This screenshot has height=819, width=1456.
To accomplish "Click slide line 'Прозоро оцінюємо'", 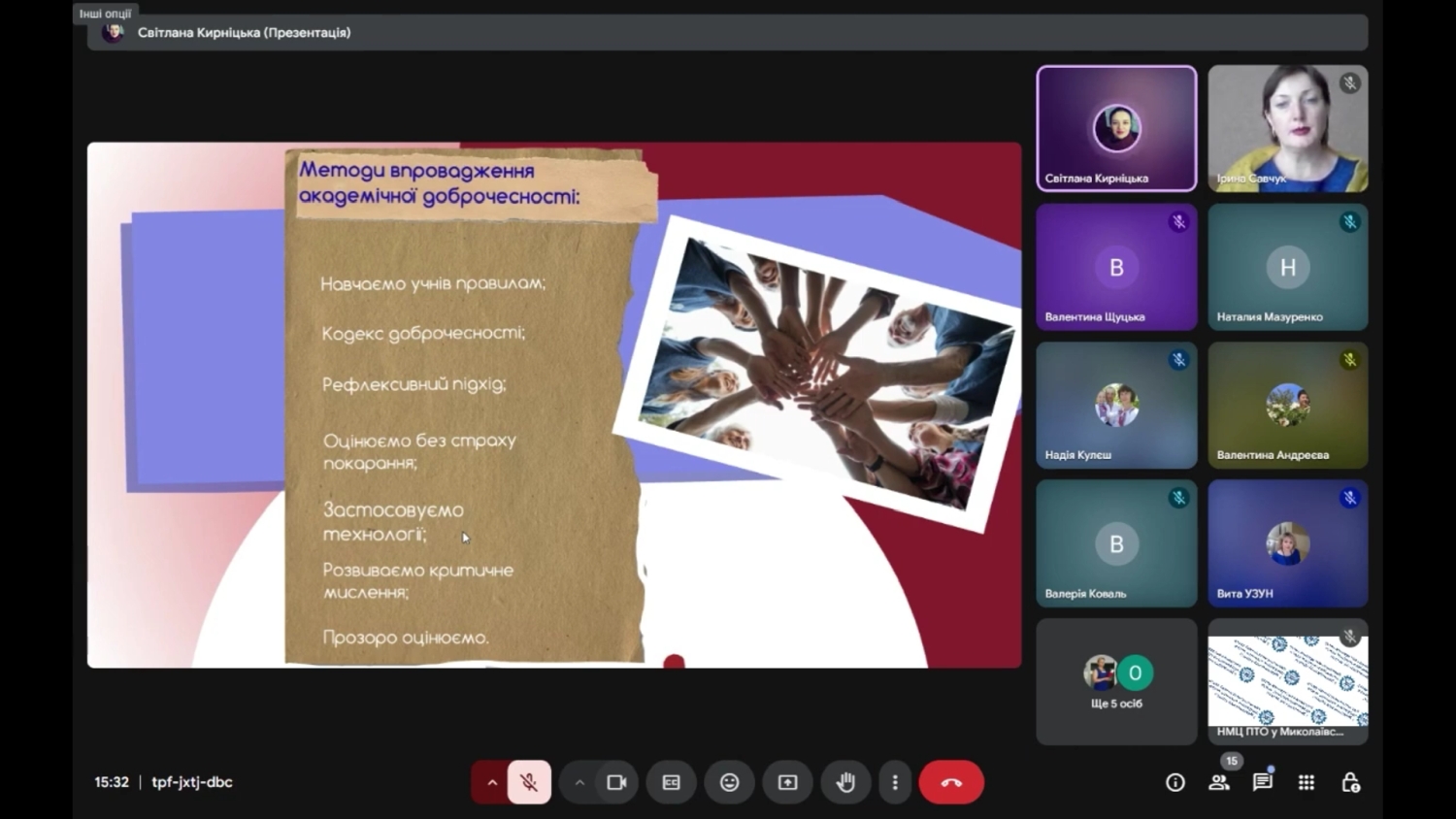I will click(x=406, y=638).
